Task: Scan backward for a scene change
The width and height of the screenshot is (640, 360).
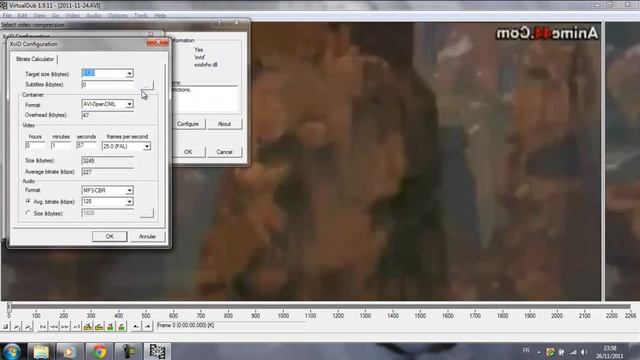Action: coord(110,326)
